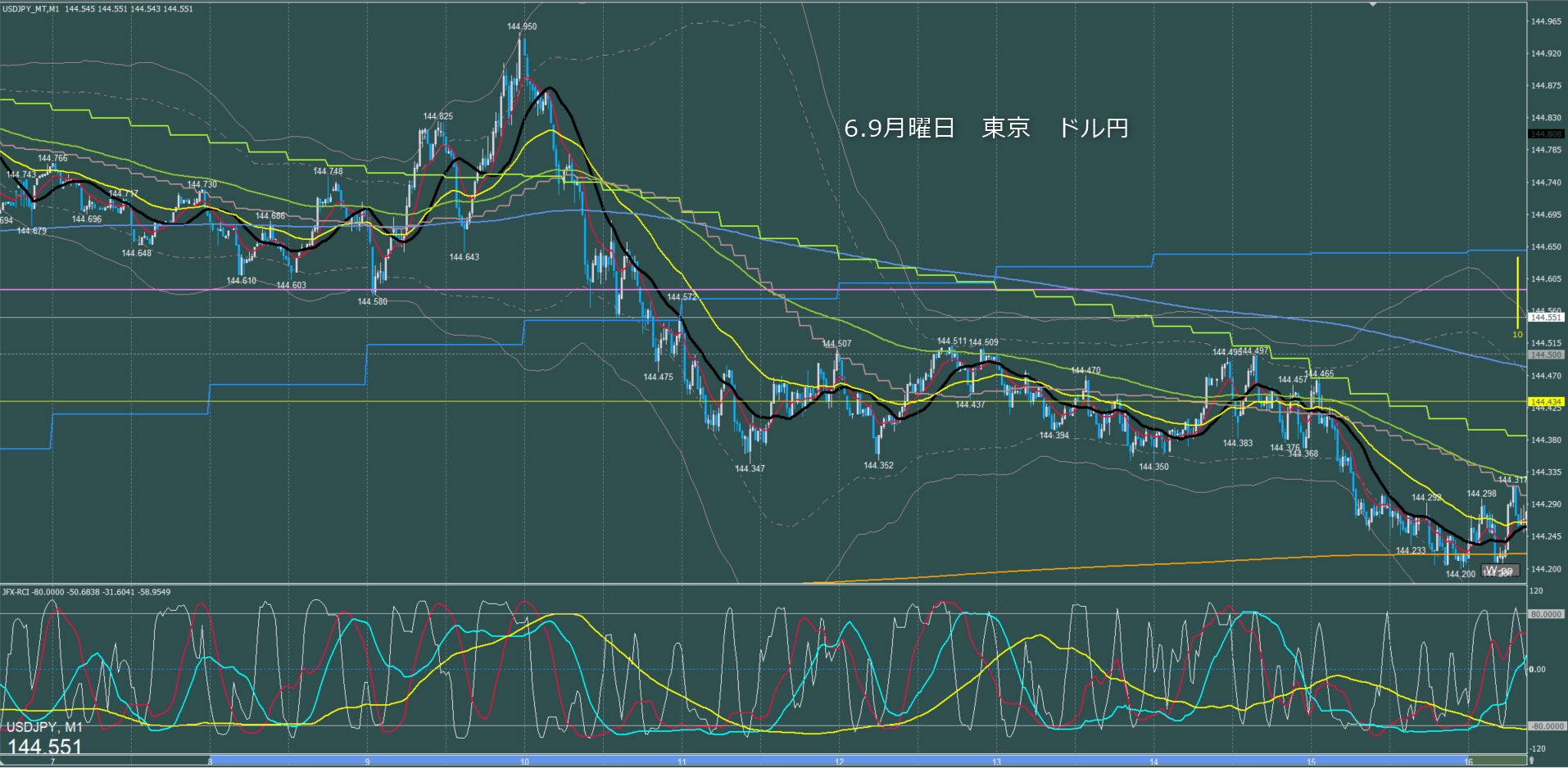Click the 144.650 price scale value
This screenshot has width=1568, height=768.
click(1546, 246)
